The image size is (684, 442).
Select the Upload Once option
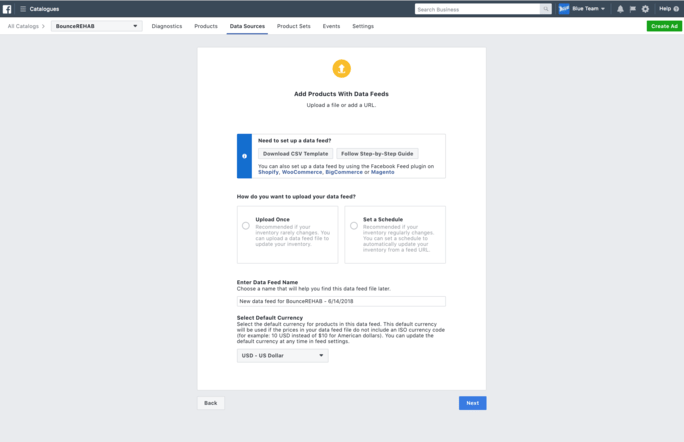pos(246,225)
